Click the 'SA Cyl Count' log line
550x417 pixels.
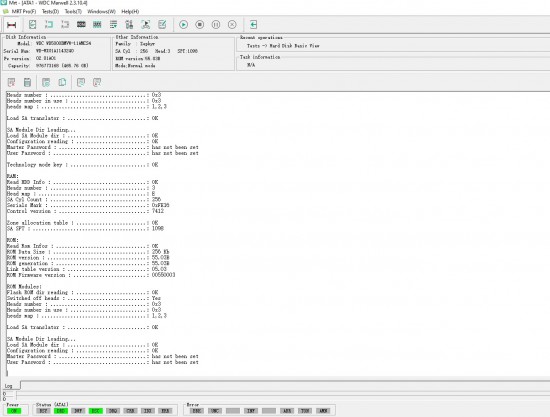(x=84, y=200)
